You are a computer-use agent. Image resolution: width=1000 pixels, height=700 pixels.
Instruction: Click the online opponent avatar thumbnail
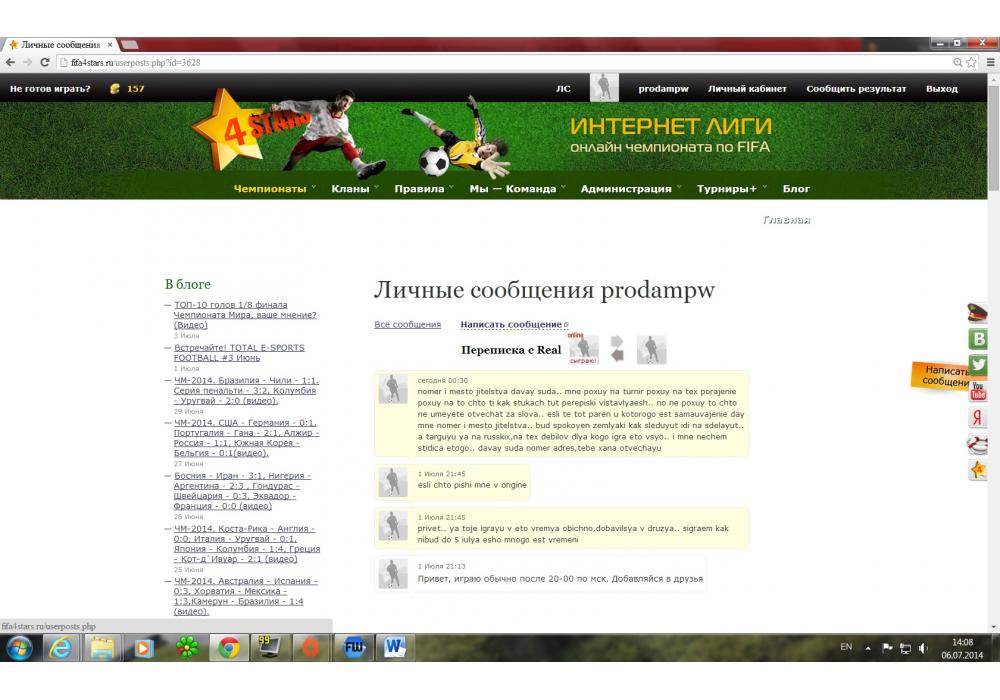tap(584, 349)
